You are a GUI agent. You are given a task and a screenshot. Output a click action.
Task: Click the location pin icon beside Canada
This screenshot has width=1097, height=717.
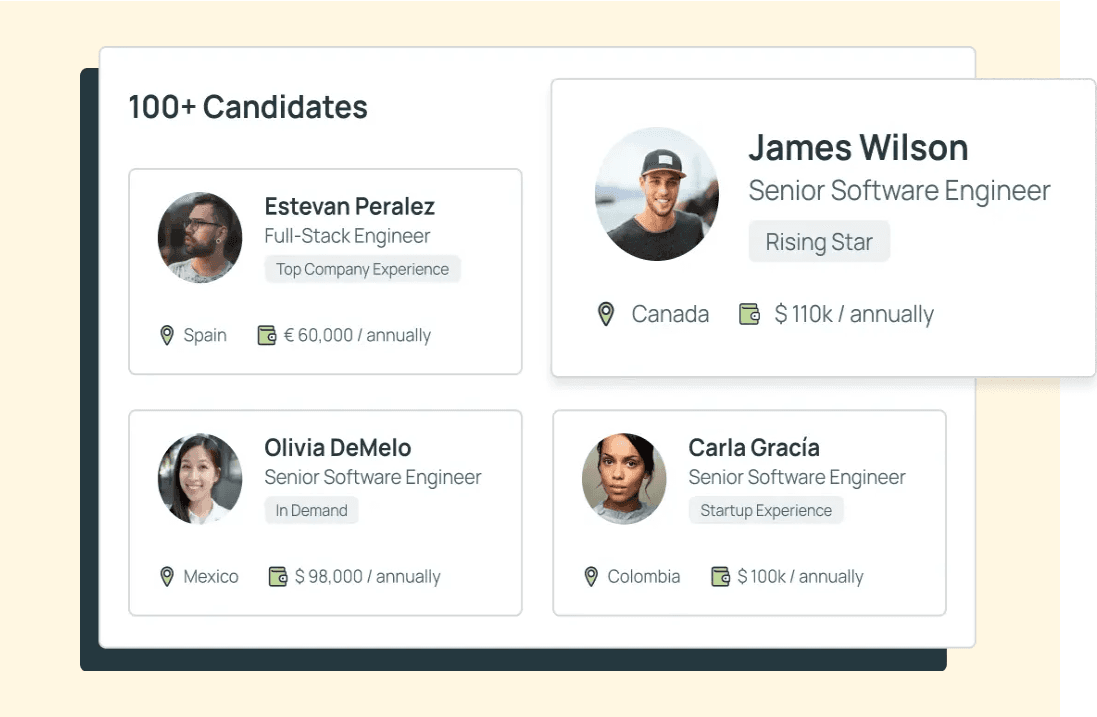pos(605,314)
